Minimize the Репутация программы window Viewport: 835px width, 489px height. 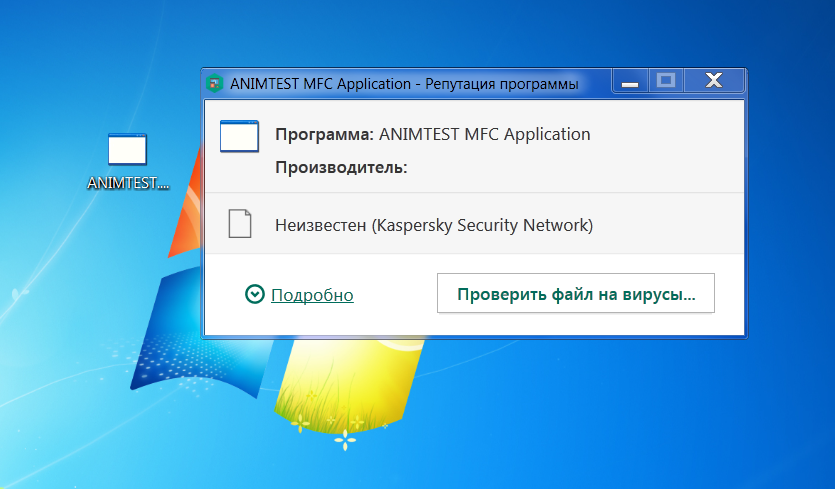(x=629, y=82)
